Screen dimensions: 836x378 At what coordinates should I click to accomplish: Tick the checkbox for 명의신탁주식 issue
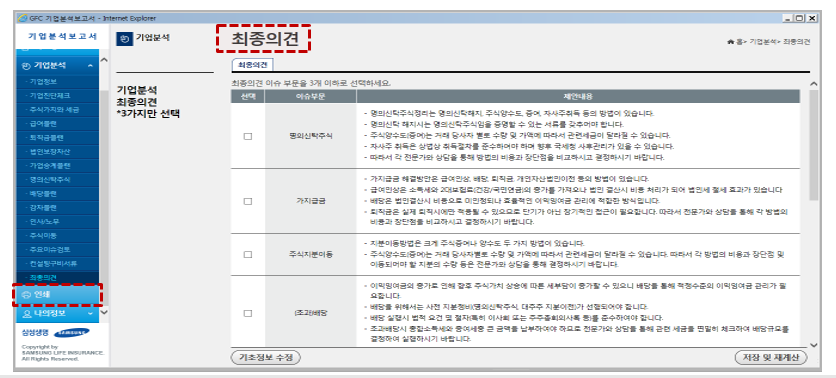click(247, 136)
